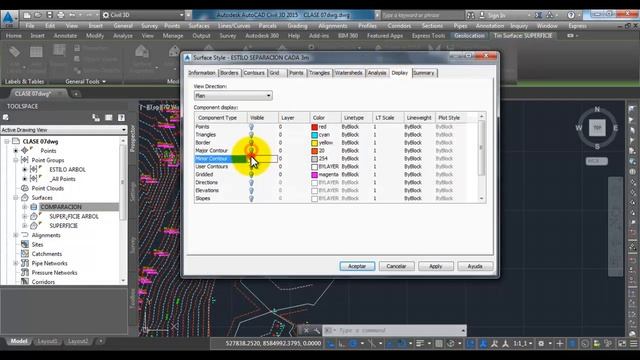The width and height of the screenshot is (640, 360).
Task: Click the first icon under the Toolspace title
Action: [x=6, y=118]
